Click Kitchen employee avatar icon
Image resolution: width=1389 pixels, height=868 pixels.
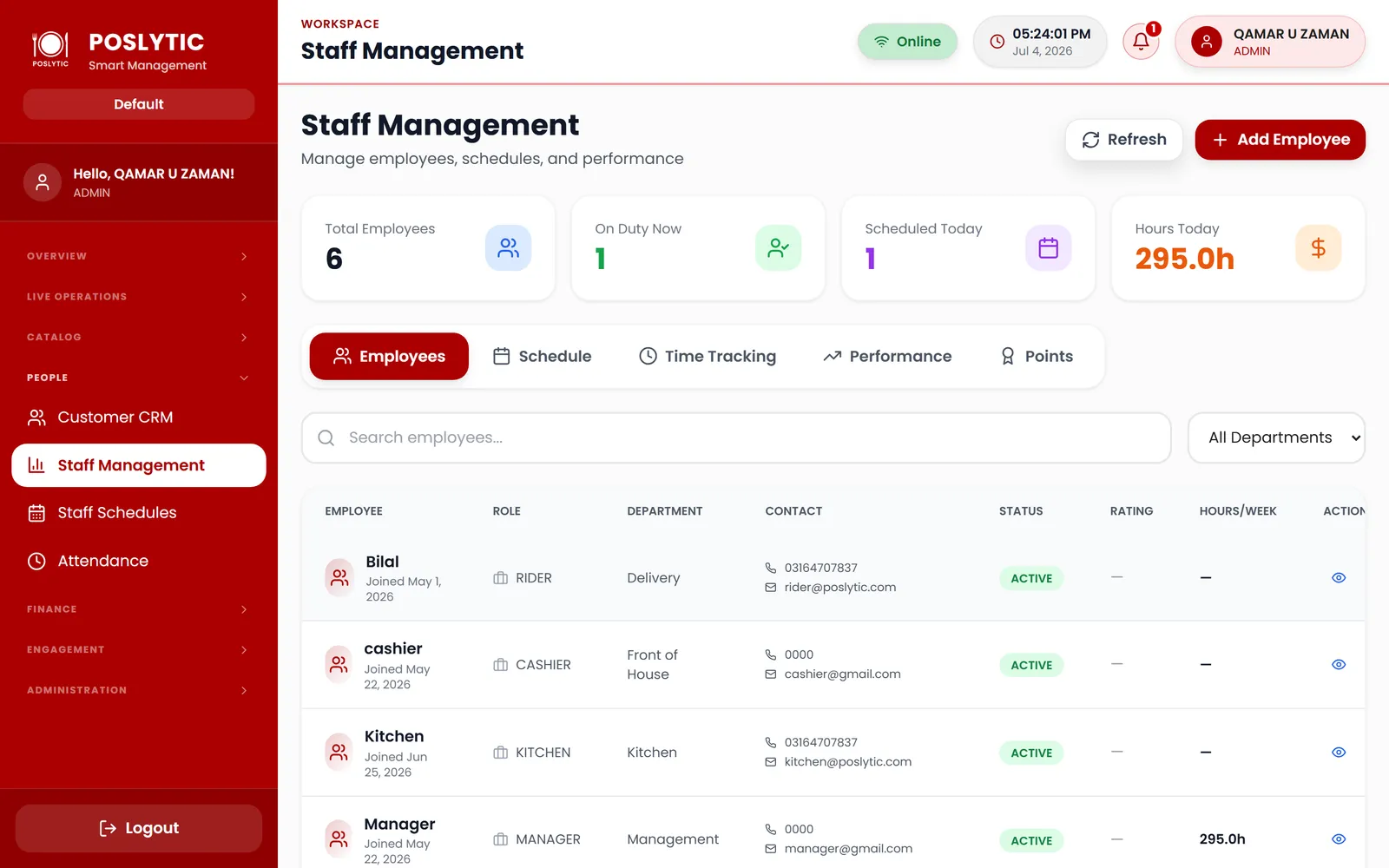[x=339, y=753]
